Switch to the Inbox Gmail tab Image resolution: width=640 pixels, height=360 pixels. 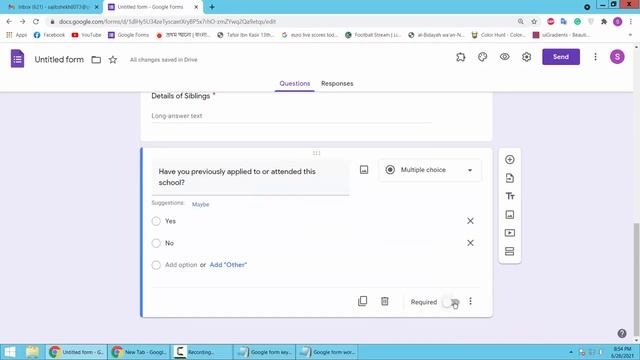(x=52, y=7)
